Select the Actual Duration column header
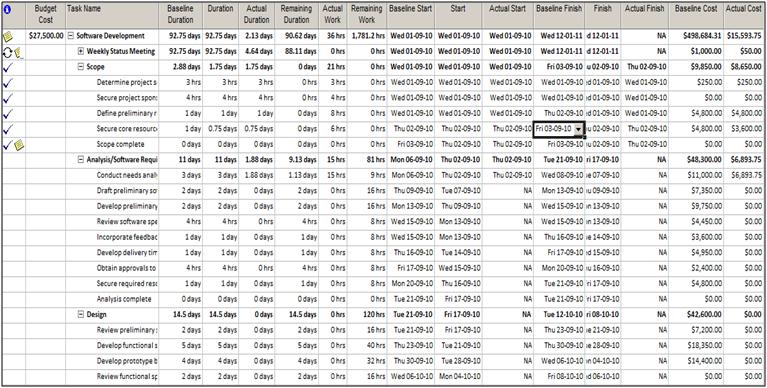 coord(256,15)
